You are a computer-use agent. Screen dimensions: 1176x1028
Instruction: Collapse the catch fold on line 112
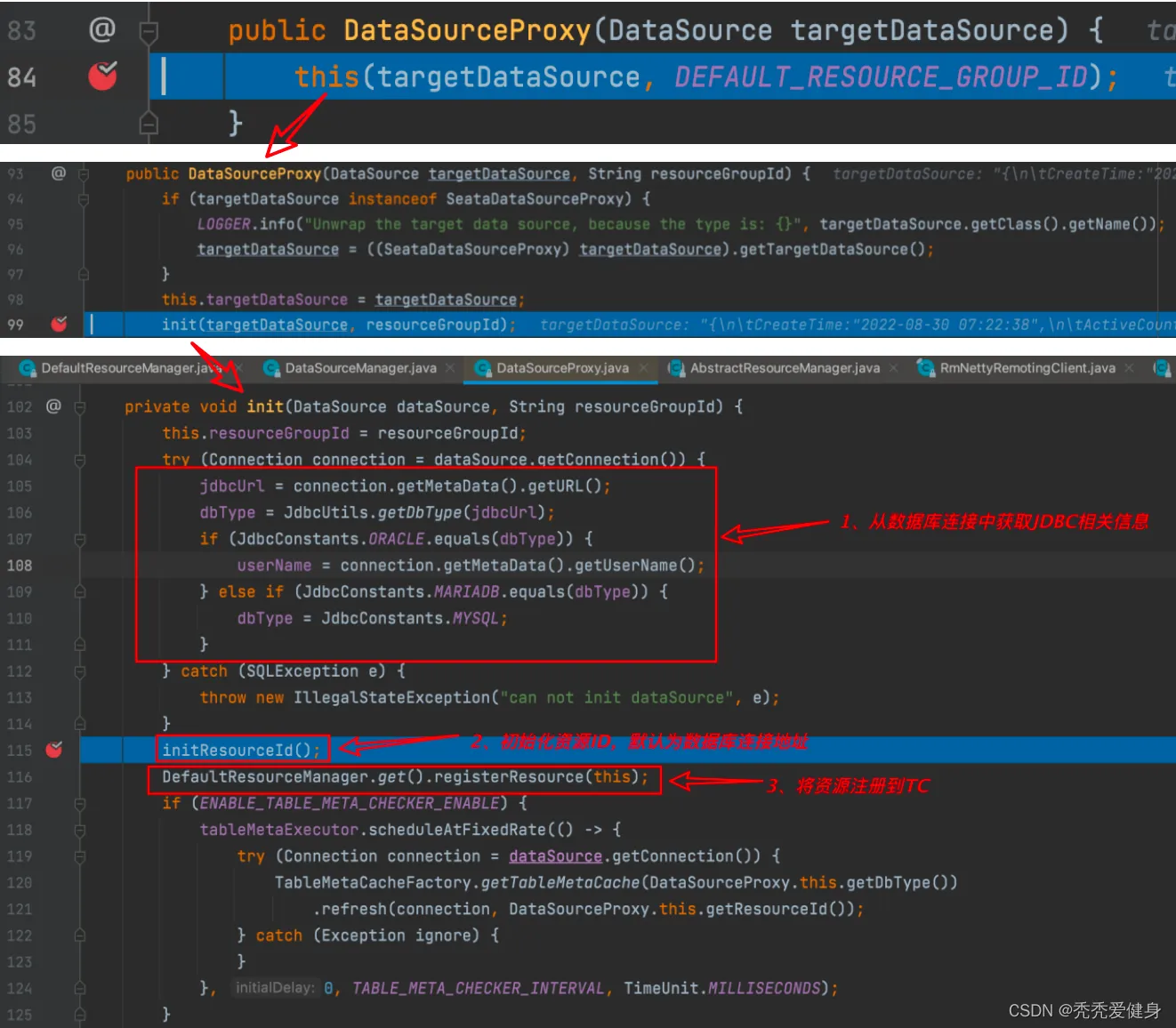[80, 671]
